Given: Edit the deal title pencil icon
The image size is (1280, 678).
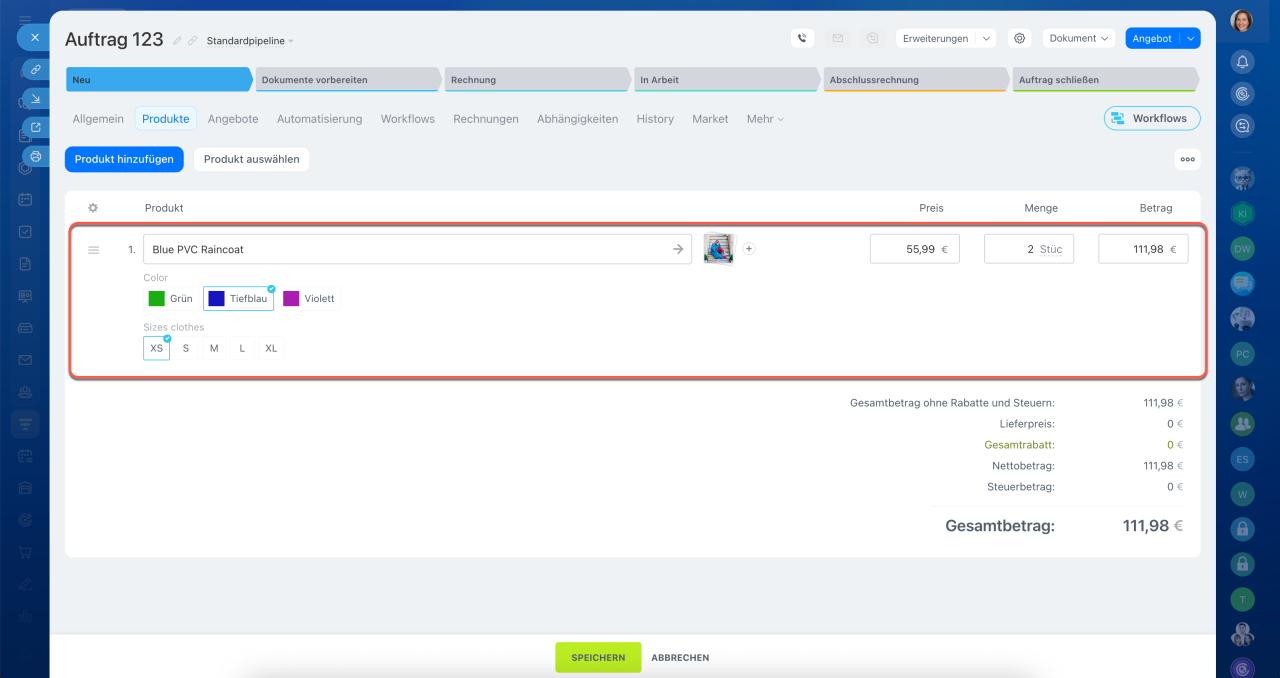Looking at the screenshot, I should 177,41.
